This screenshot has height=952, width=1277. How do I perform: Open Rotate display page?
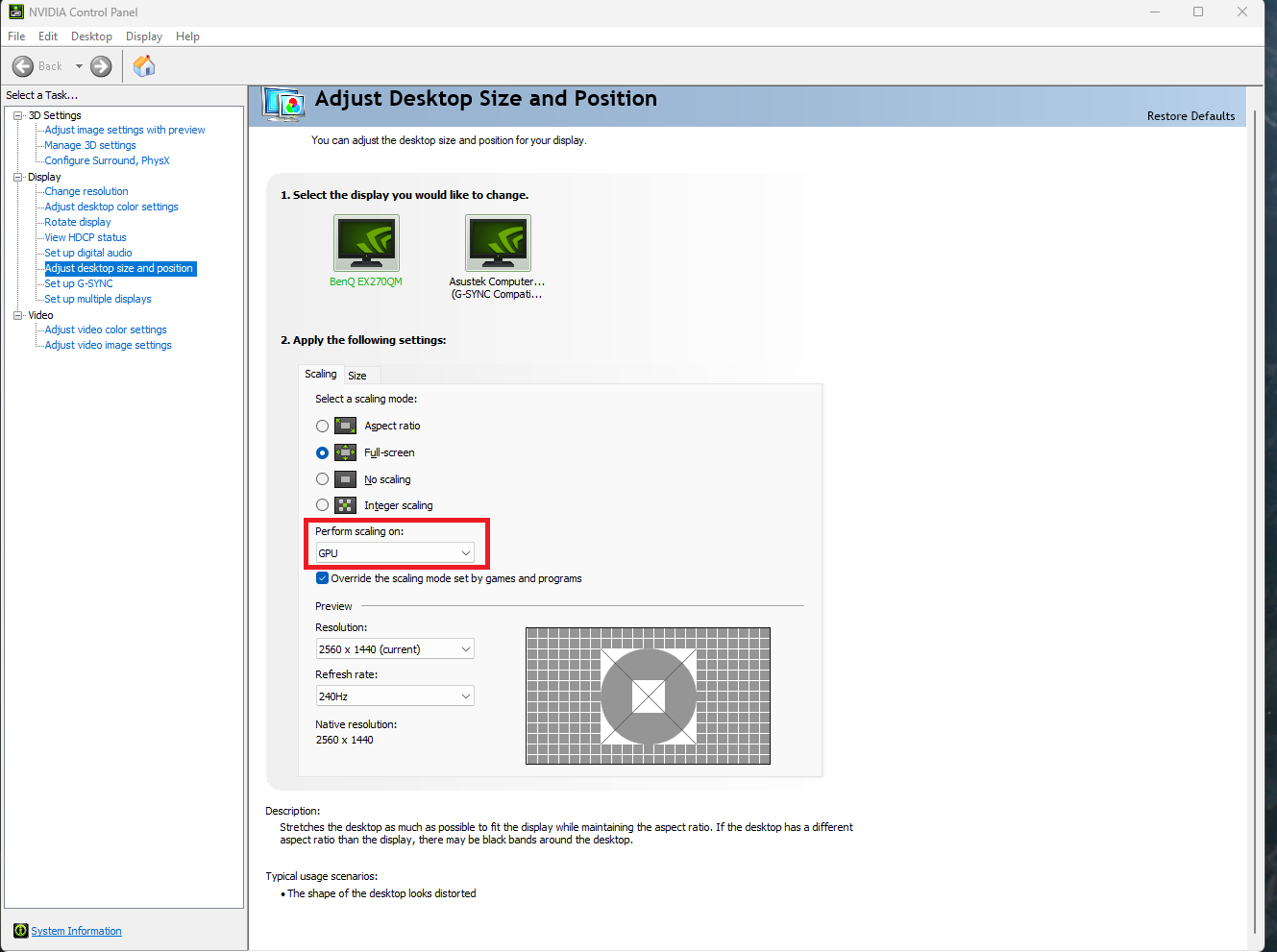click(x=78, y=222)
